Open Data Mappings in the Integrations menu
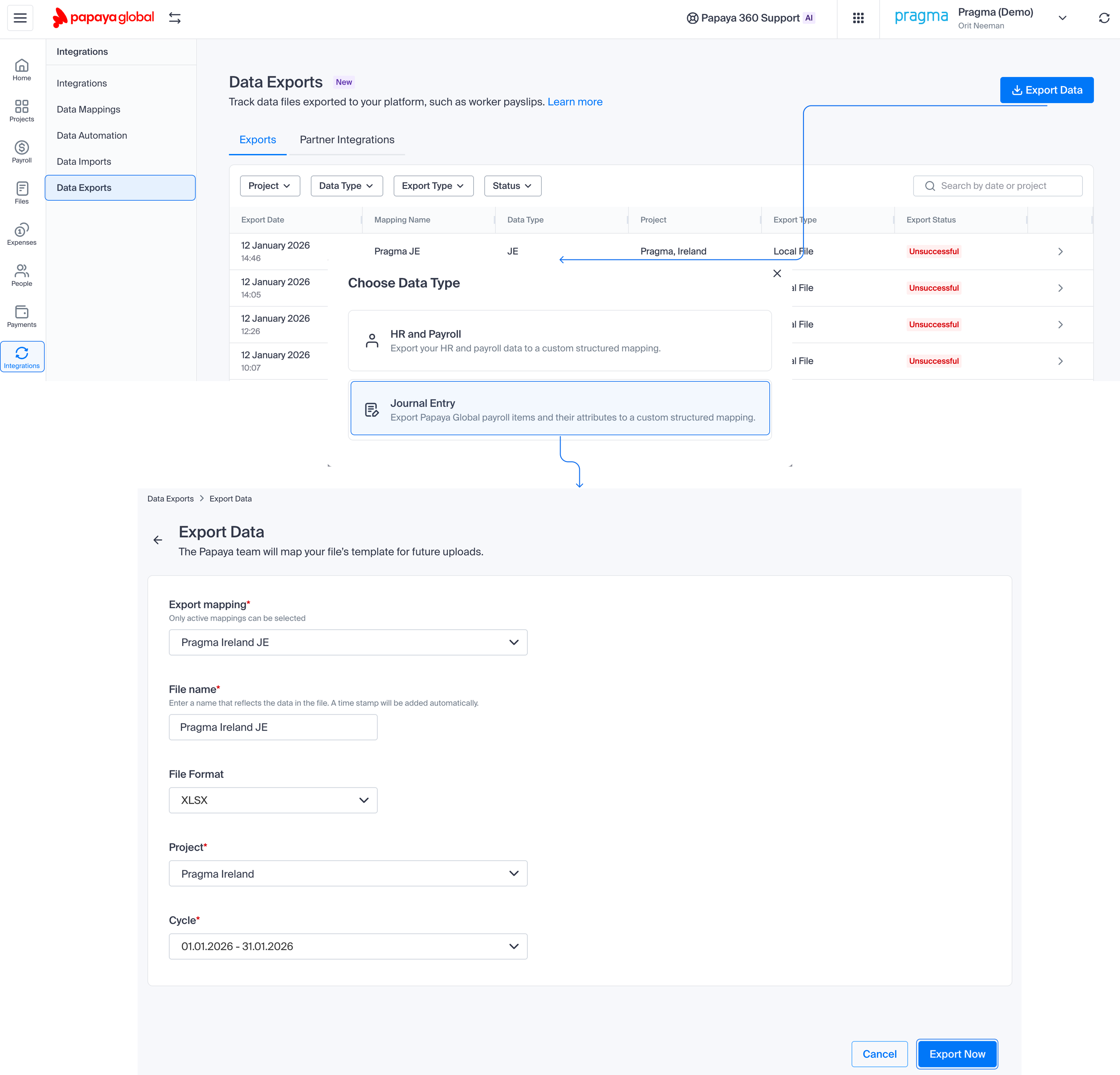The image size is (1120, 1075). point(89,109)
